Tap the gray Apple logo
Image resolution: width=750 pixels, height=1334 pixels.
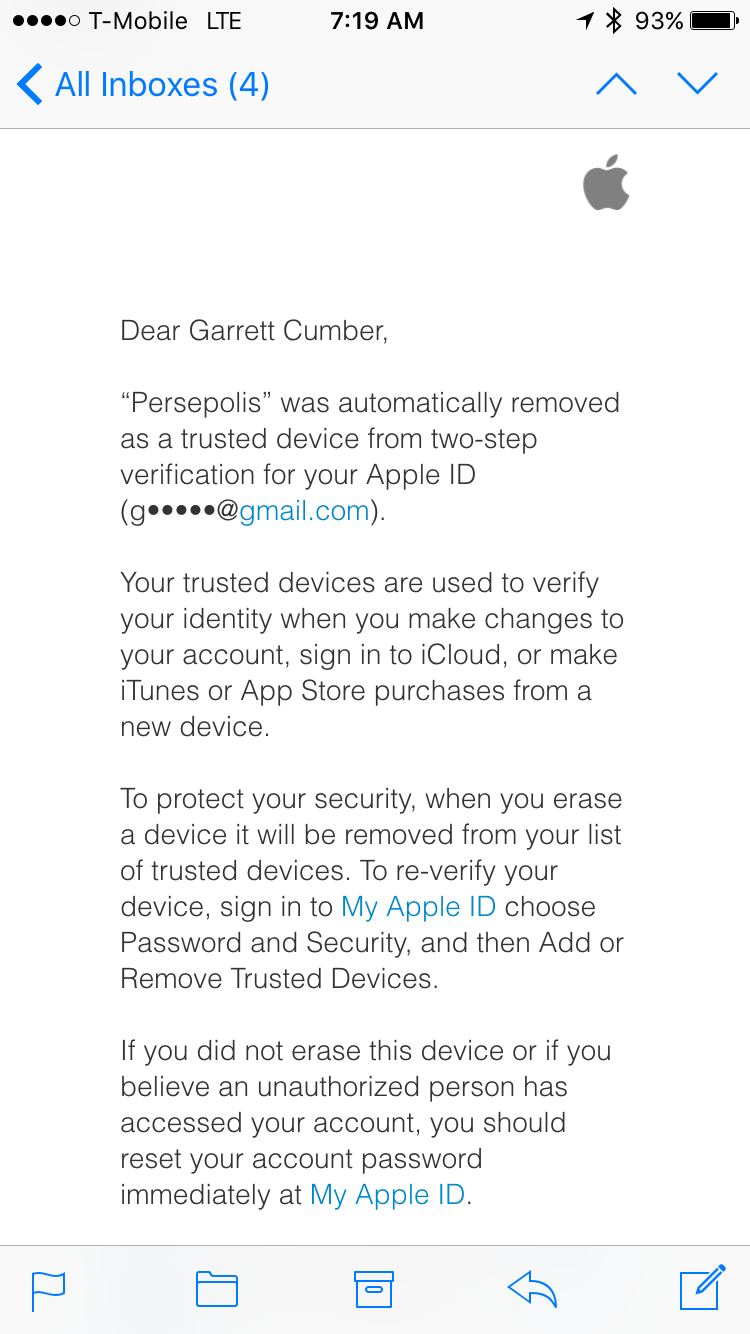pos(606,182)
